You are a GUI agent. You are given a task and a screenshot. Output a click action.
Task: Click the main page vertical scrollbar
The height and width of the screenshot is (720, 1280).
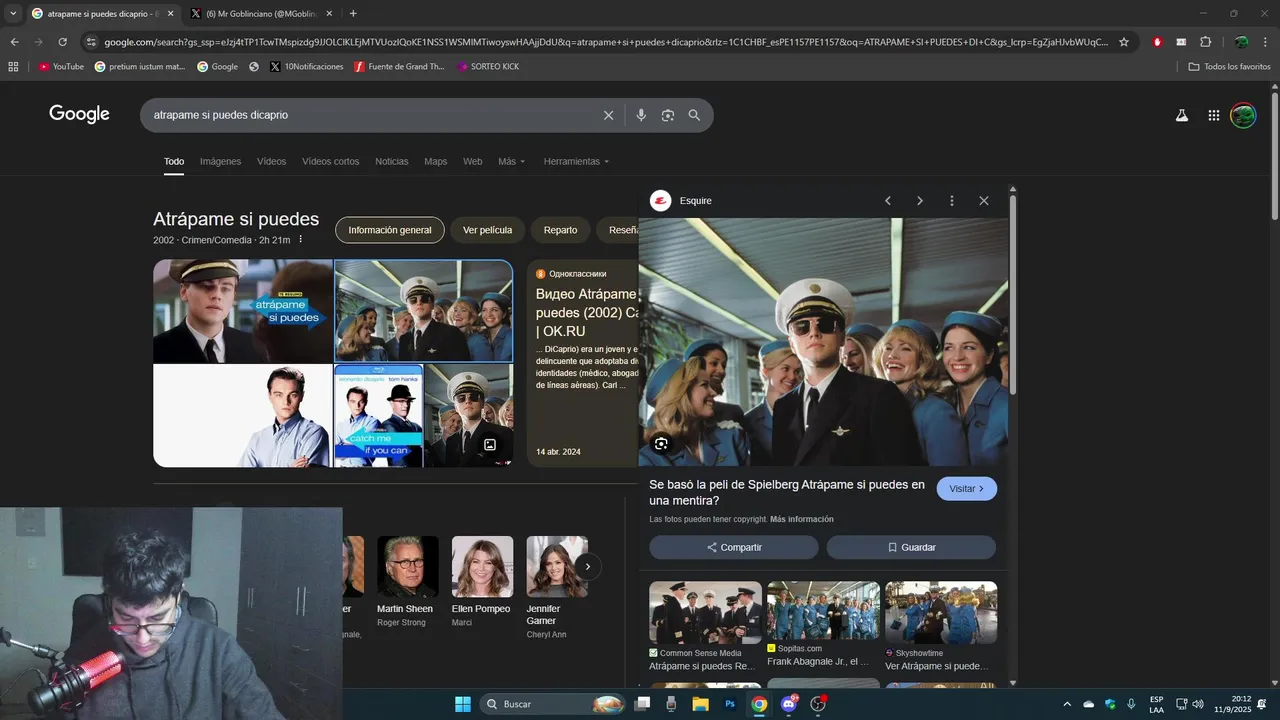(1274, 155)
